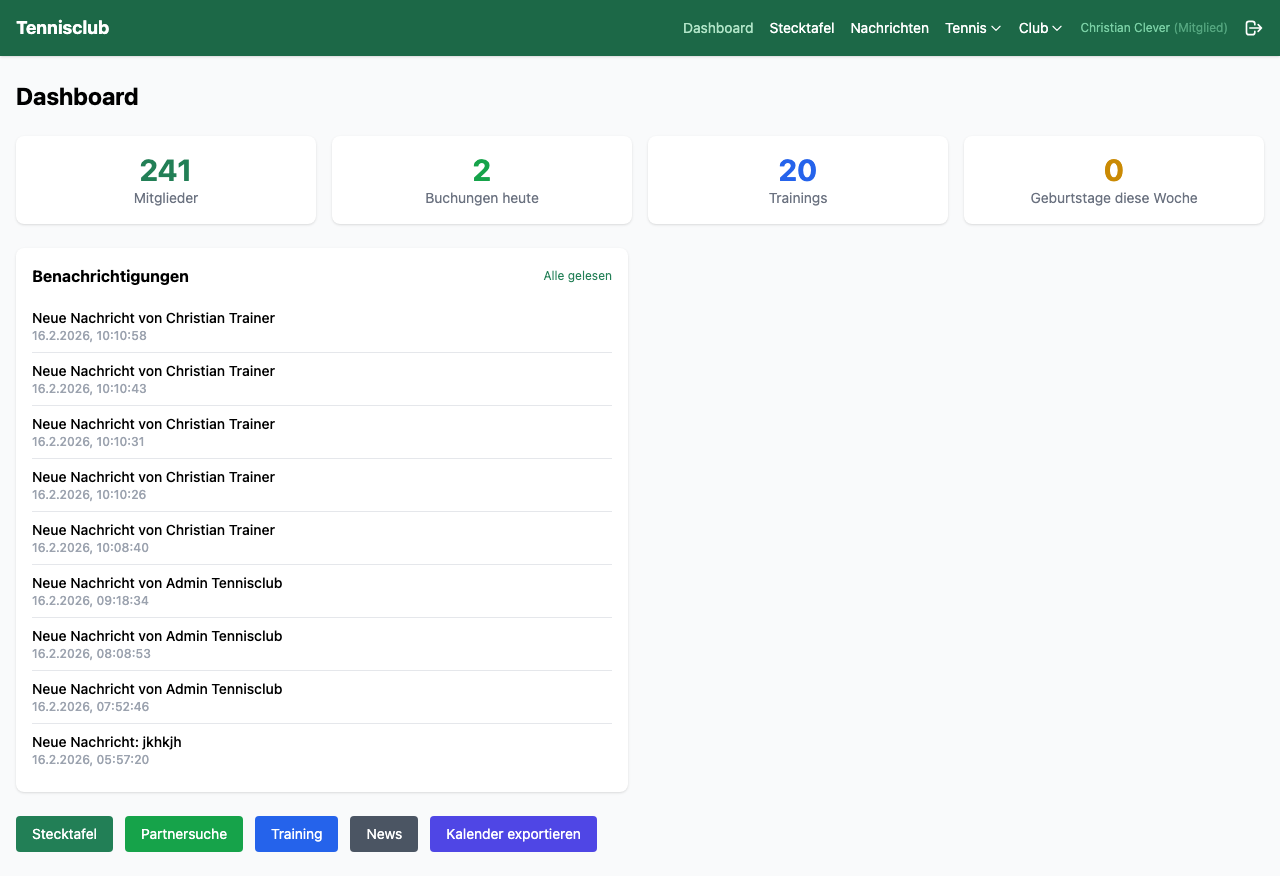The width and height of the screenshot is (1280, 876).
Task: Select the Dashboard menu item
Action: pos(718,28)
